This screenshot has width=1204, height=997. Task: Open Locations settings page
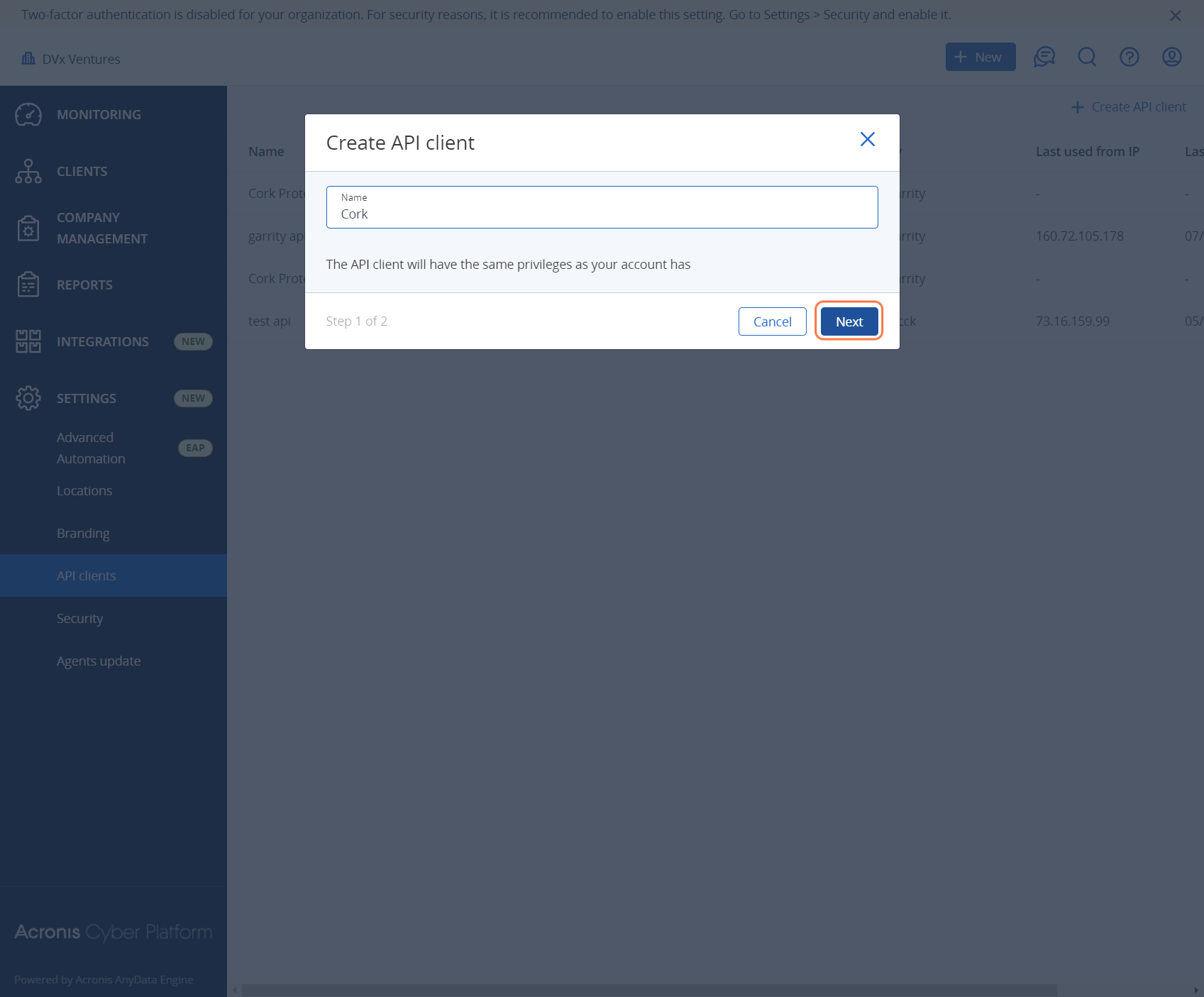tap(84, 490)
